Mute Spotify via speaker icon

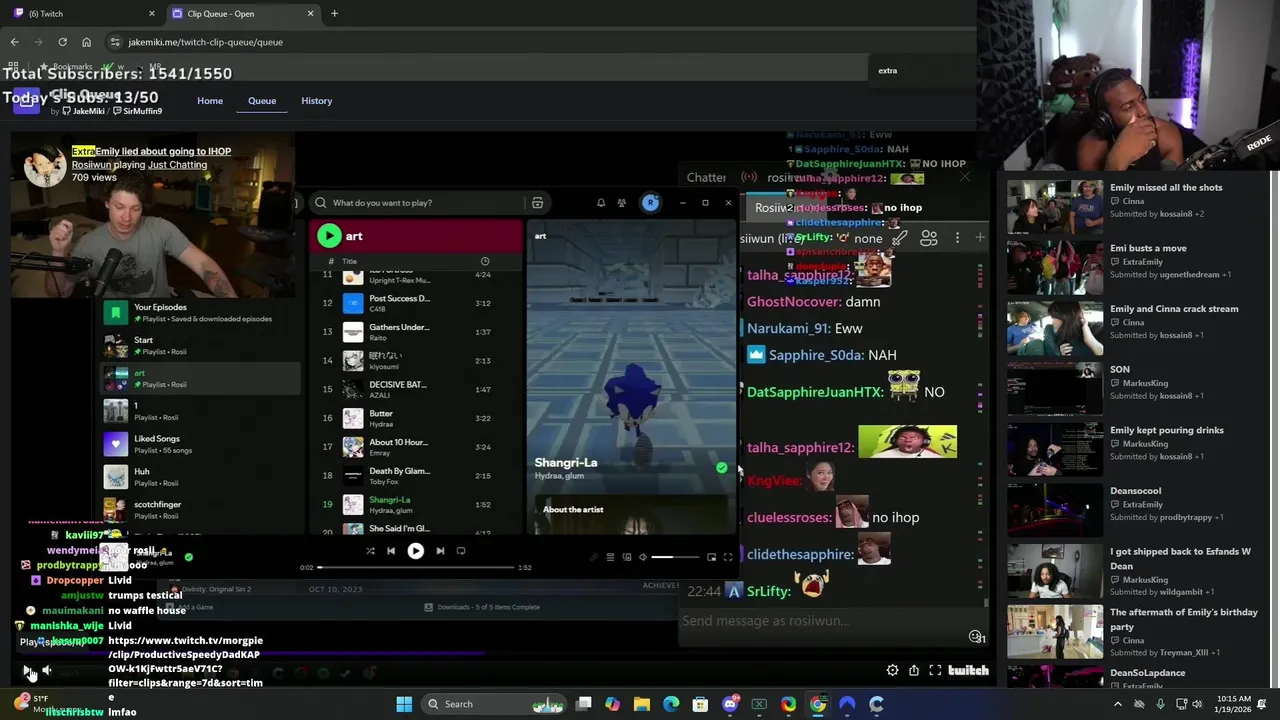point(643,557)
